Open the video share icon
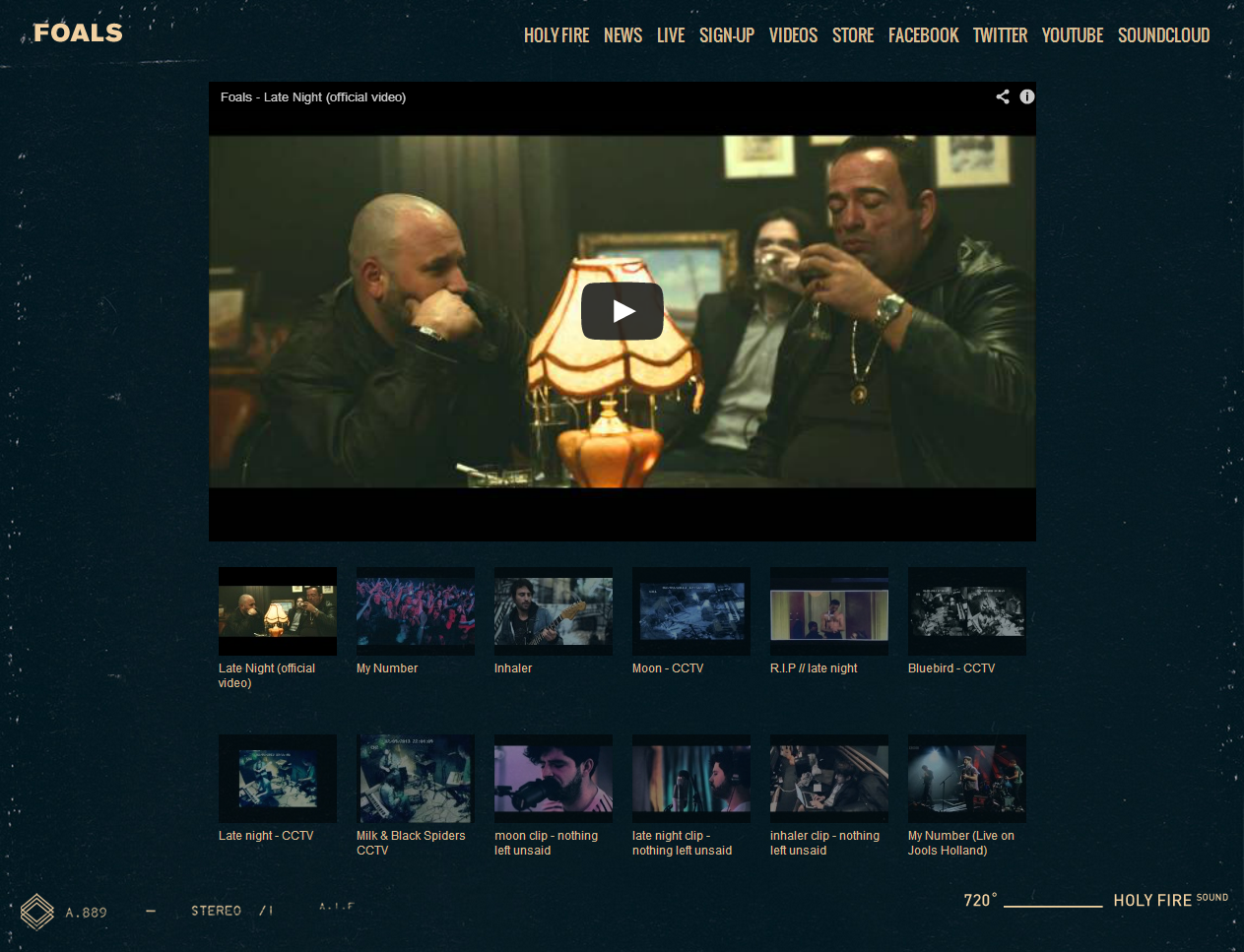 pos(1003,96)
